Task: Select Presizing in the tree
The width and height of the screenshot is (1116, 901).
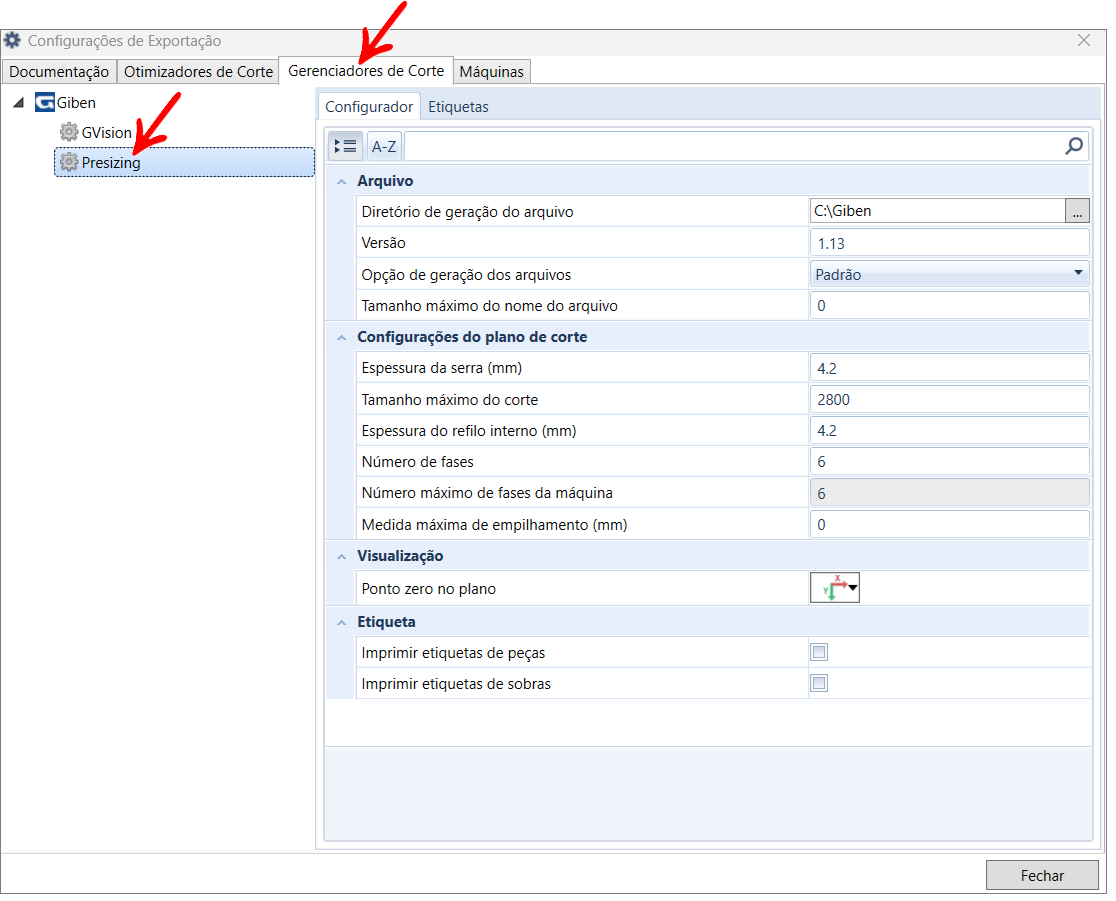Action: [184, 162]
